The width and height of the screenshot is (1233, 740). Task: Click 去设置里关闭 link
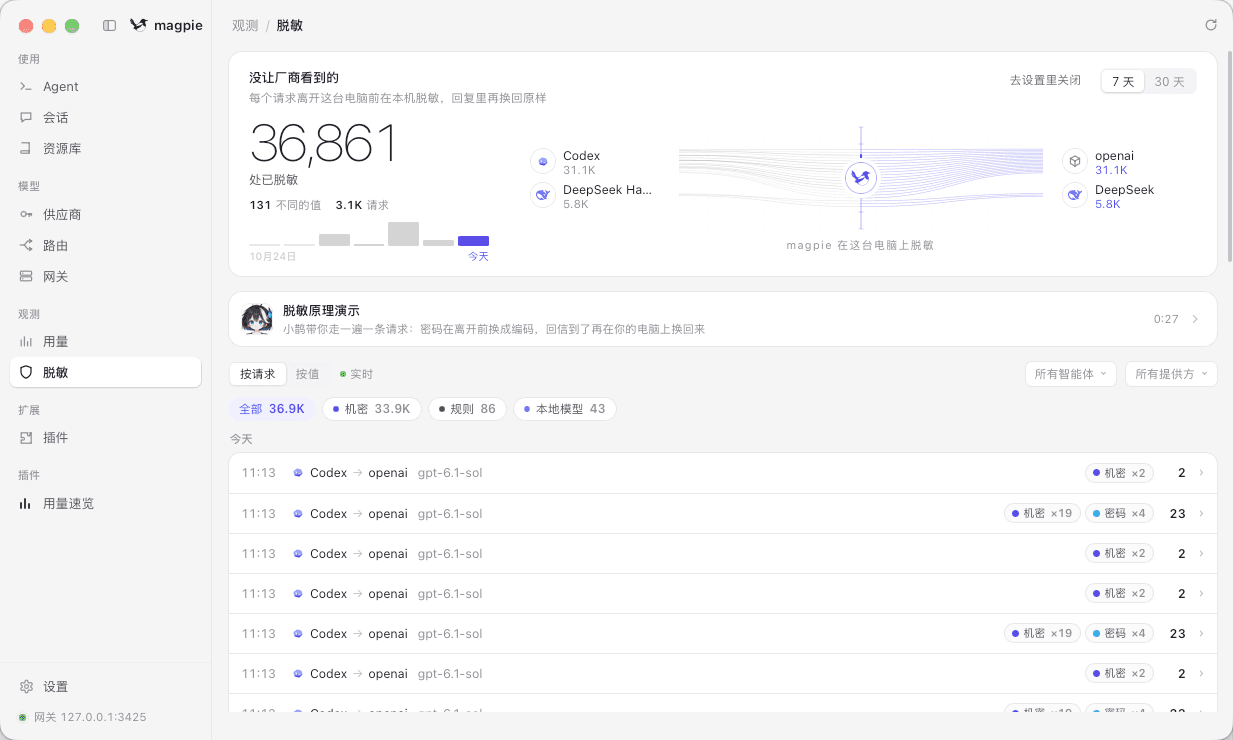1045,81
